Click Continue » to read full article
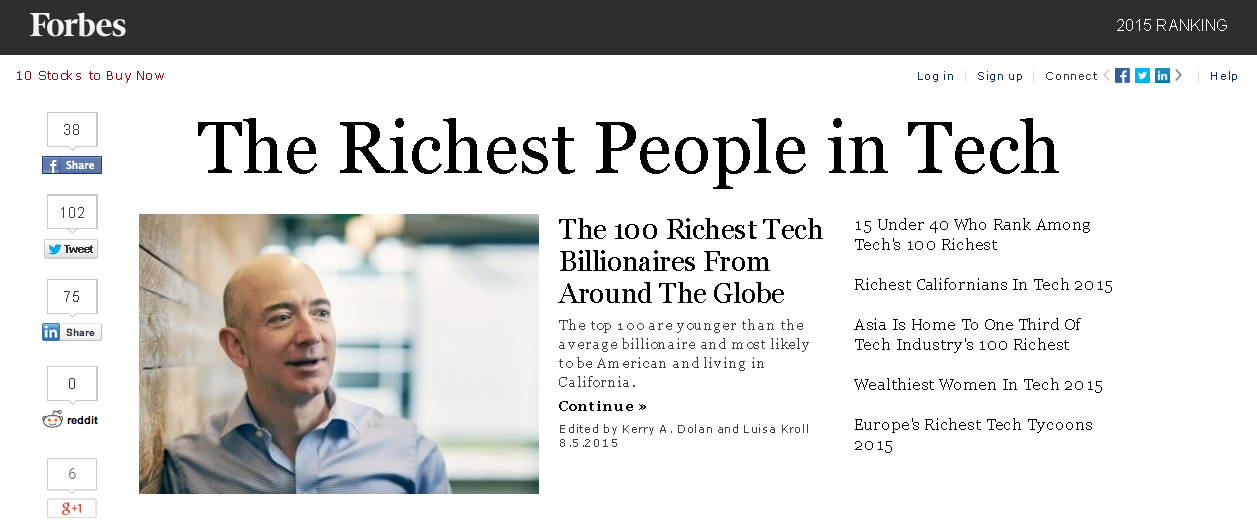This screenshot has width=1257, height=524. coord(602,406)
